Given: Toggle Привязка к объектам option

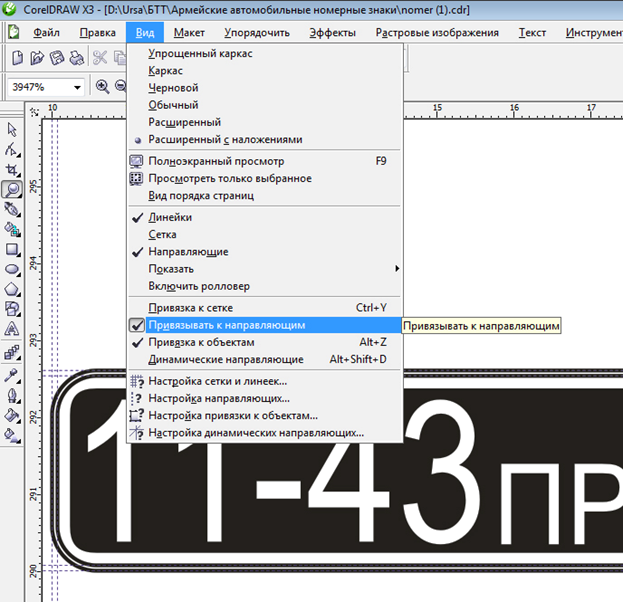Looking at the screenshot, I should pyautogui.click(x=265, y=342).
